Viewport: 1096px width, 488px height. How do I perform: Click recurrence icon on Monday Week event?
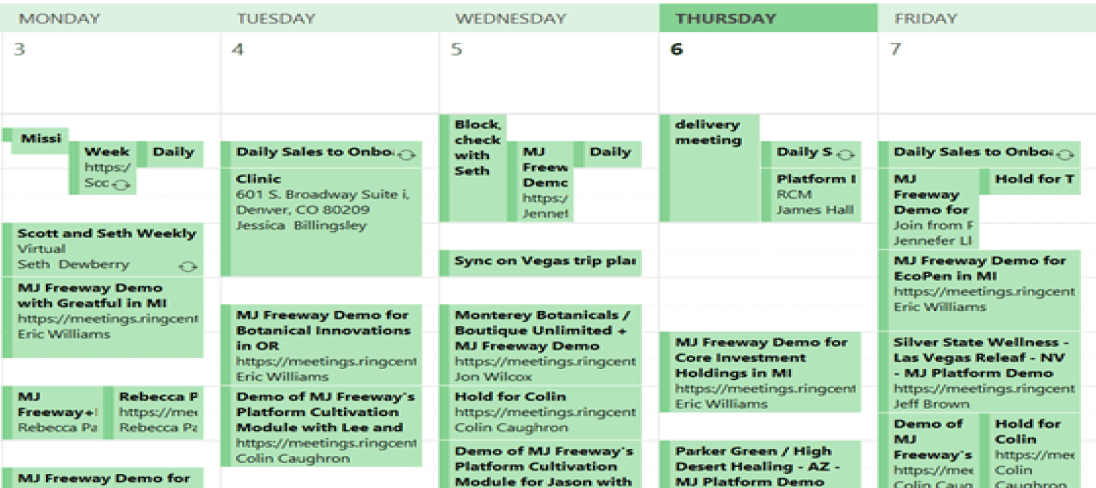122,185
